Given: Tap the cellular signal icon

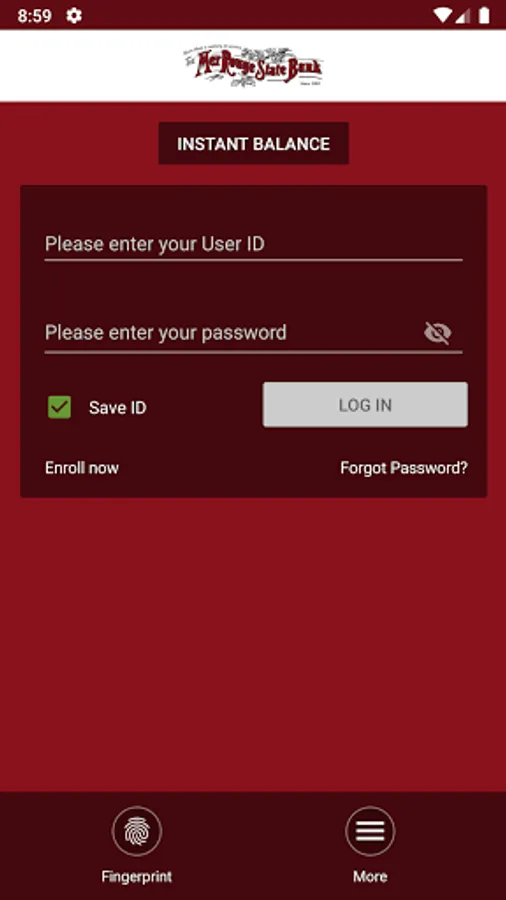Looking at the screenshot, I should [463, 15].
